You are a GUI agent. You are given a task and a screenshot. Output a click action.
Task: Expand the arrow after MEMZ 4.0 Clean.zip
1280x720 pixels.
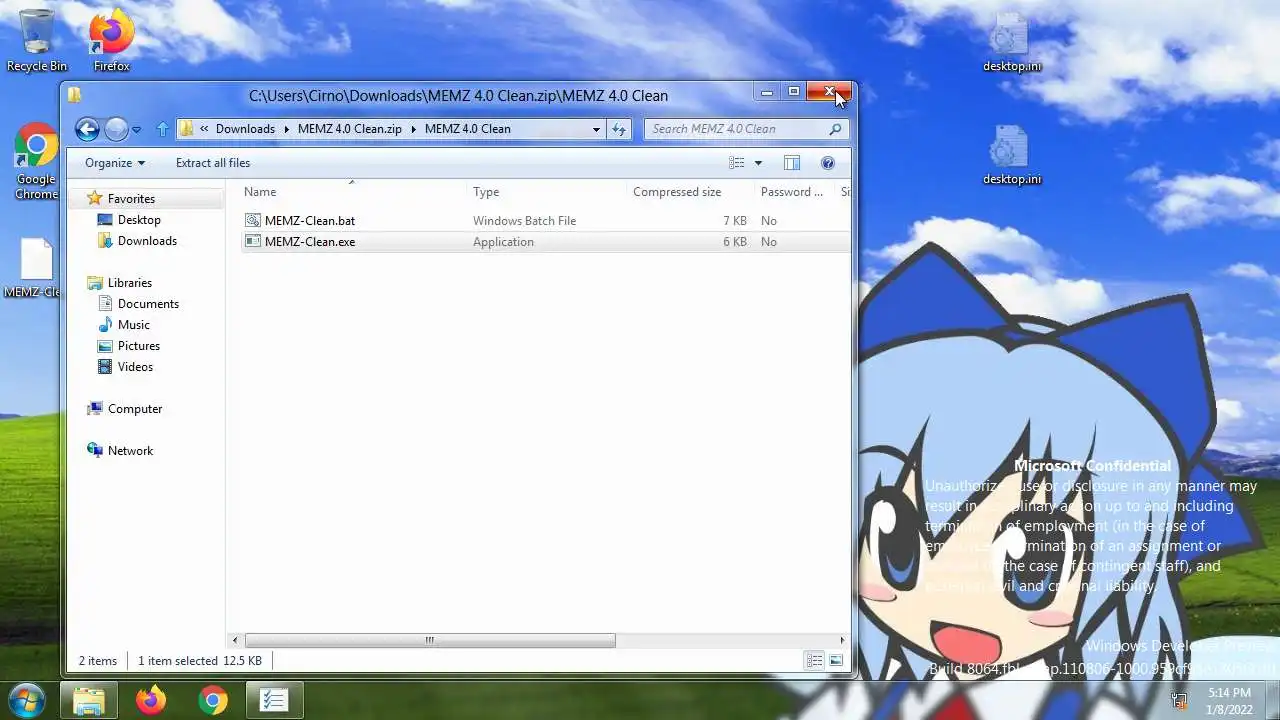pyautogui.click(x=413, y=129)
